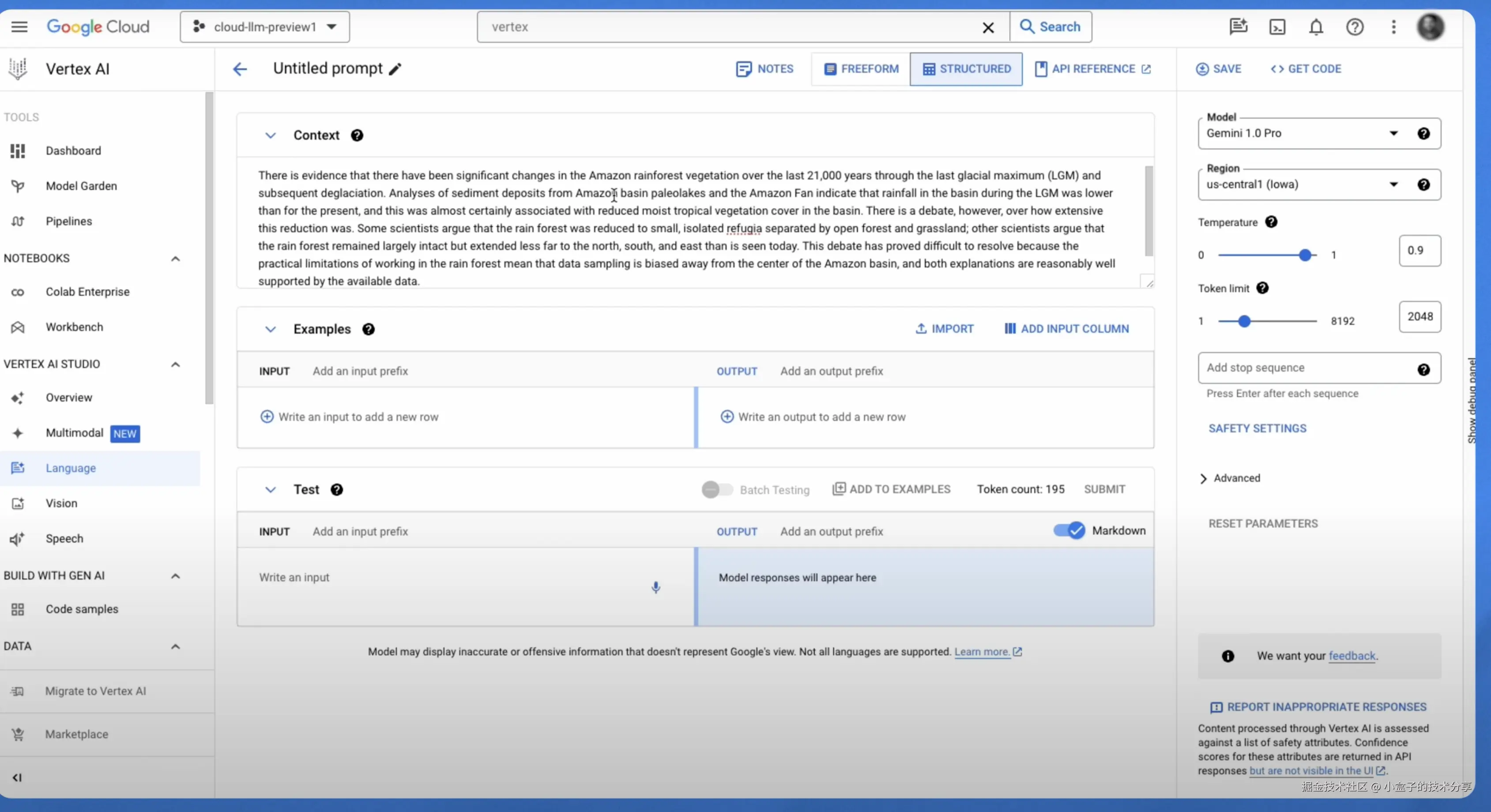Select the STRUCTURED tab
This screenshot has height=812, width=1491.
(966, 69)
